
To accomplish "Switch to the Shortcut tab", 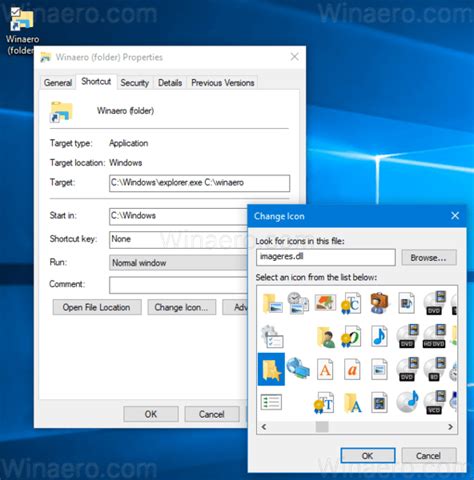I will 96,81.
